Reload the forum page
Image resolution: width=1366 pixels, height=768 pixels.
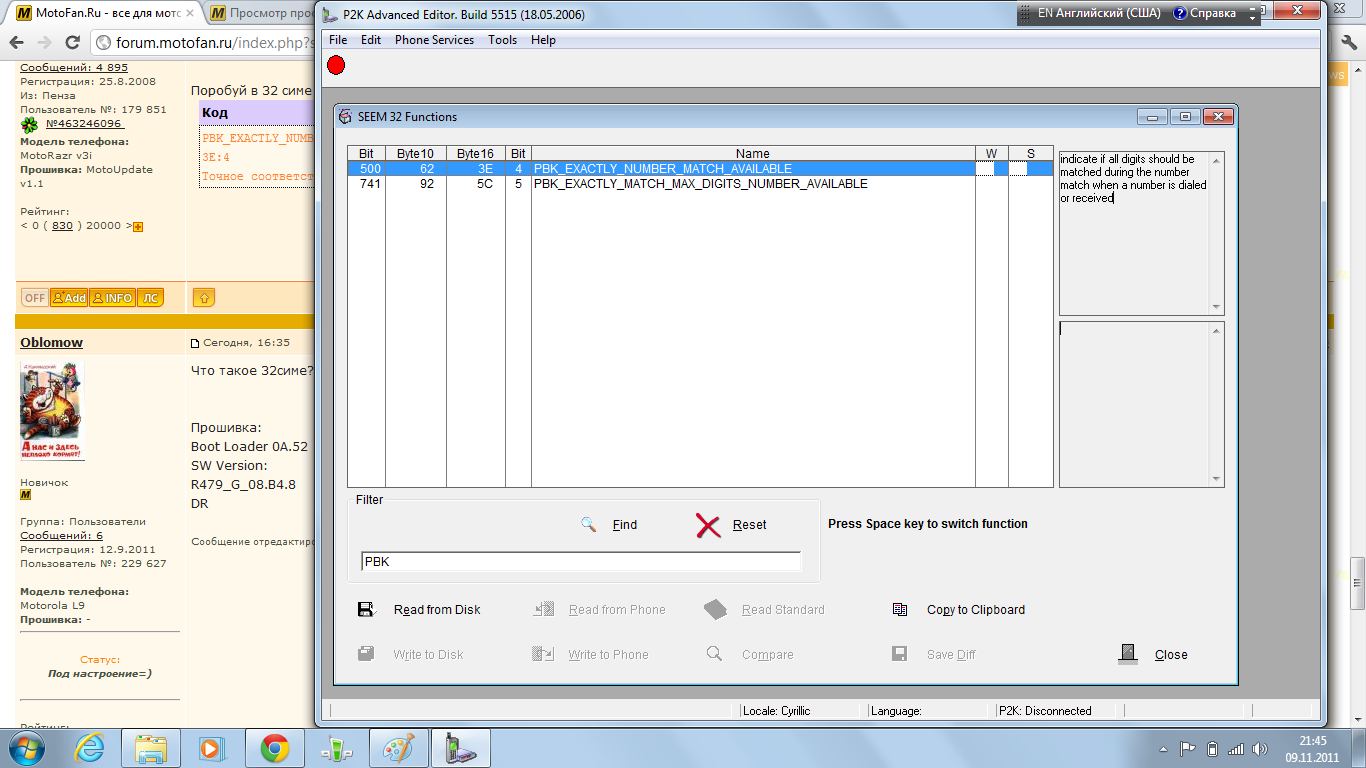click(72, 43)
